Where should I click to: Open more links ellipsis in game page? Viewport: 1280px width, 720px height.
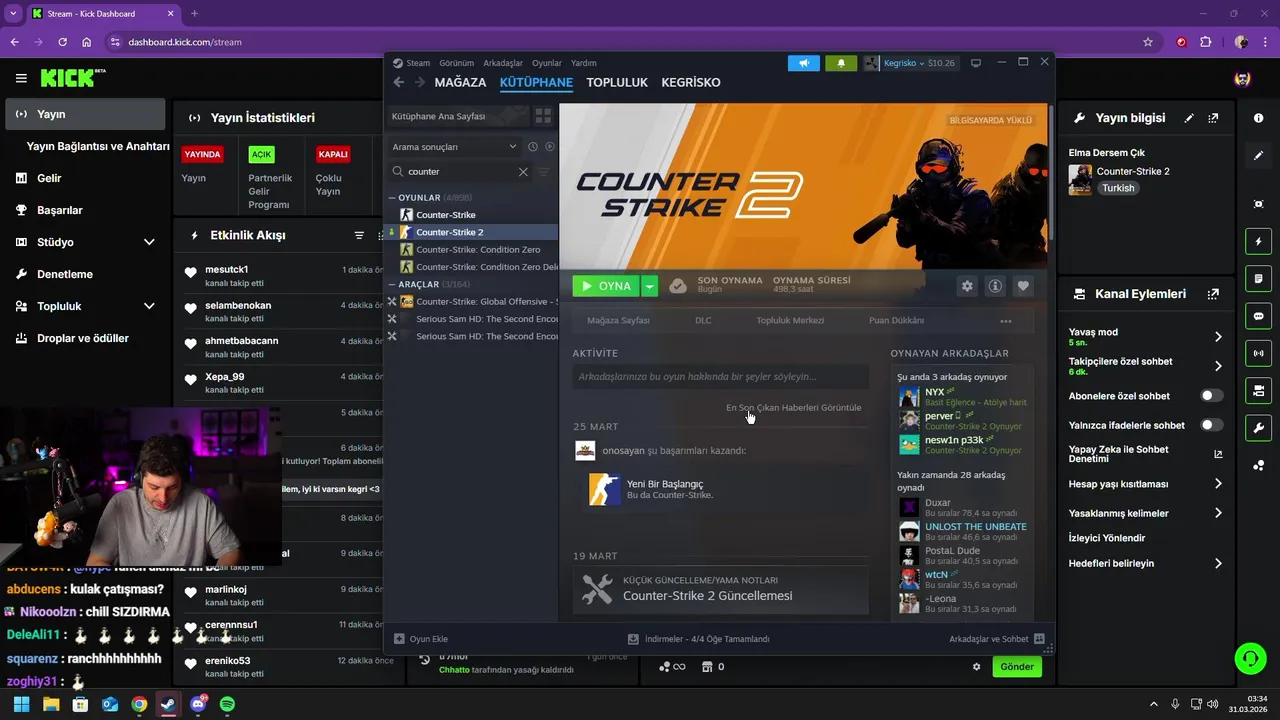(1006, 321)
